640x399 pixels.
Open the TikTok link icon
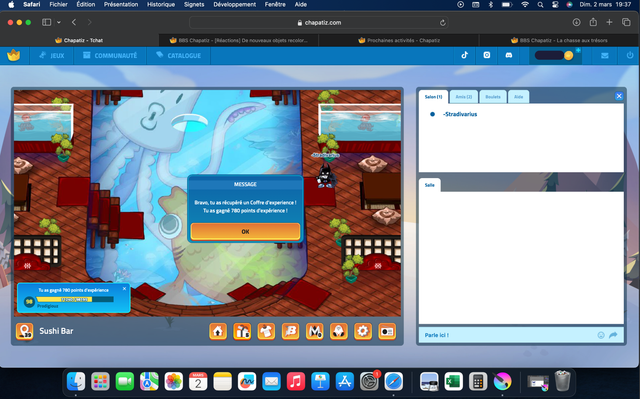point(464,55)
